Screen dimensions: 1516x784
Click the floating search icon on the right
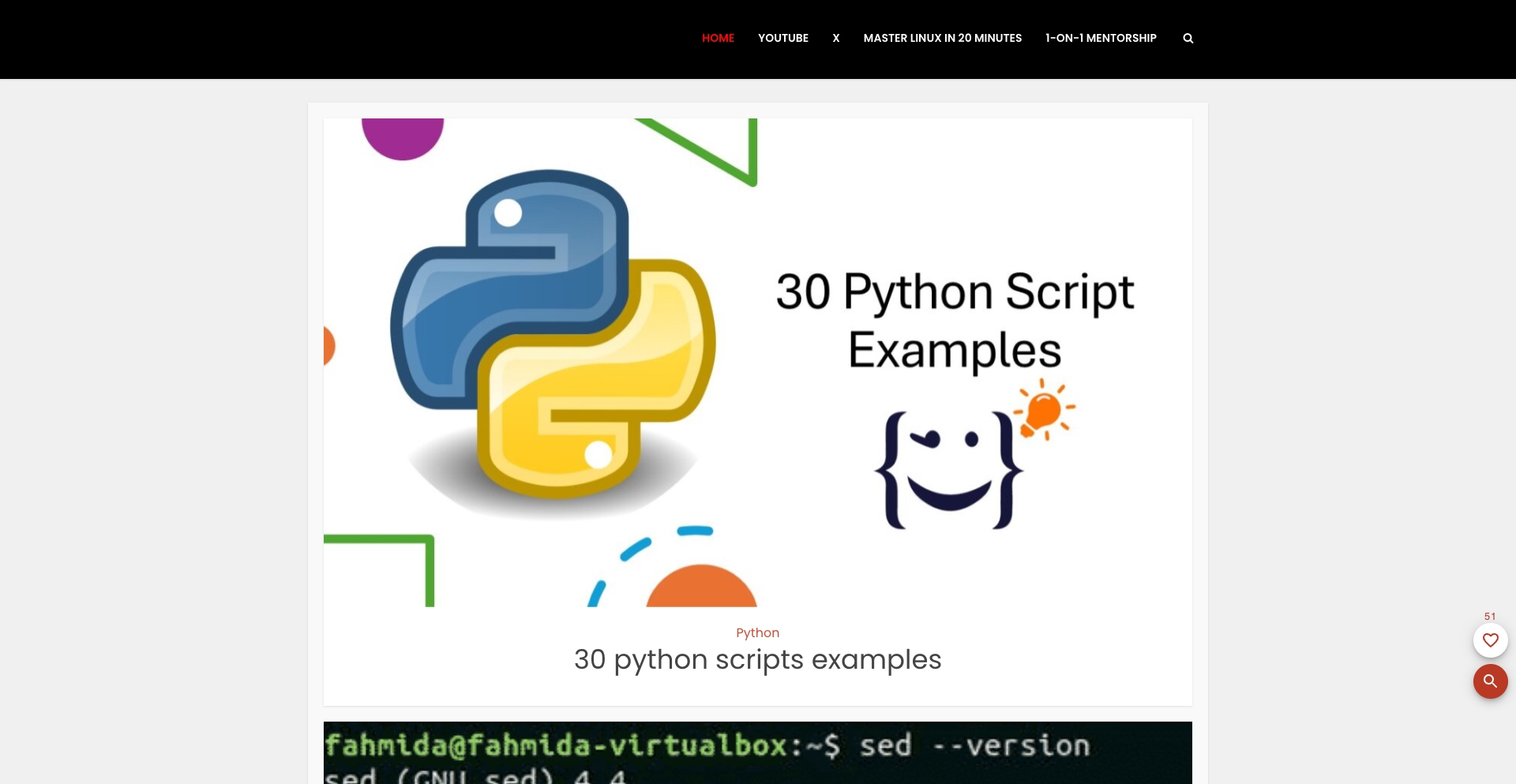[1490, 681]
